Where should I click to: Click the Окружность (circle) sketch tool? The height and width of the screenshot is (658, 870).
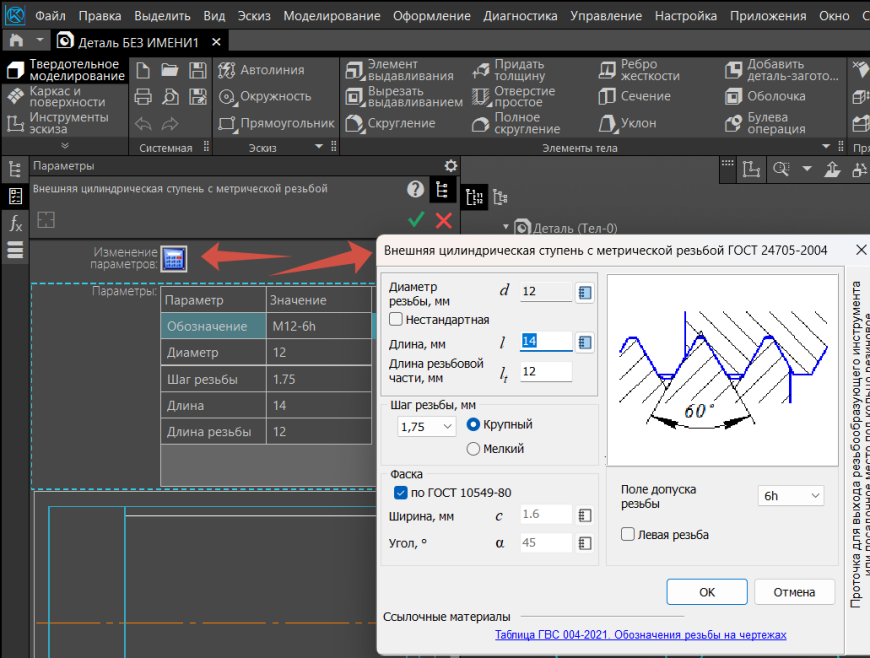point(265,97)
